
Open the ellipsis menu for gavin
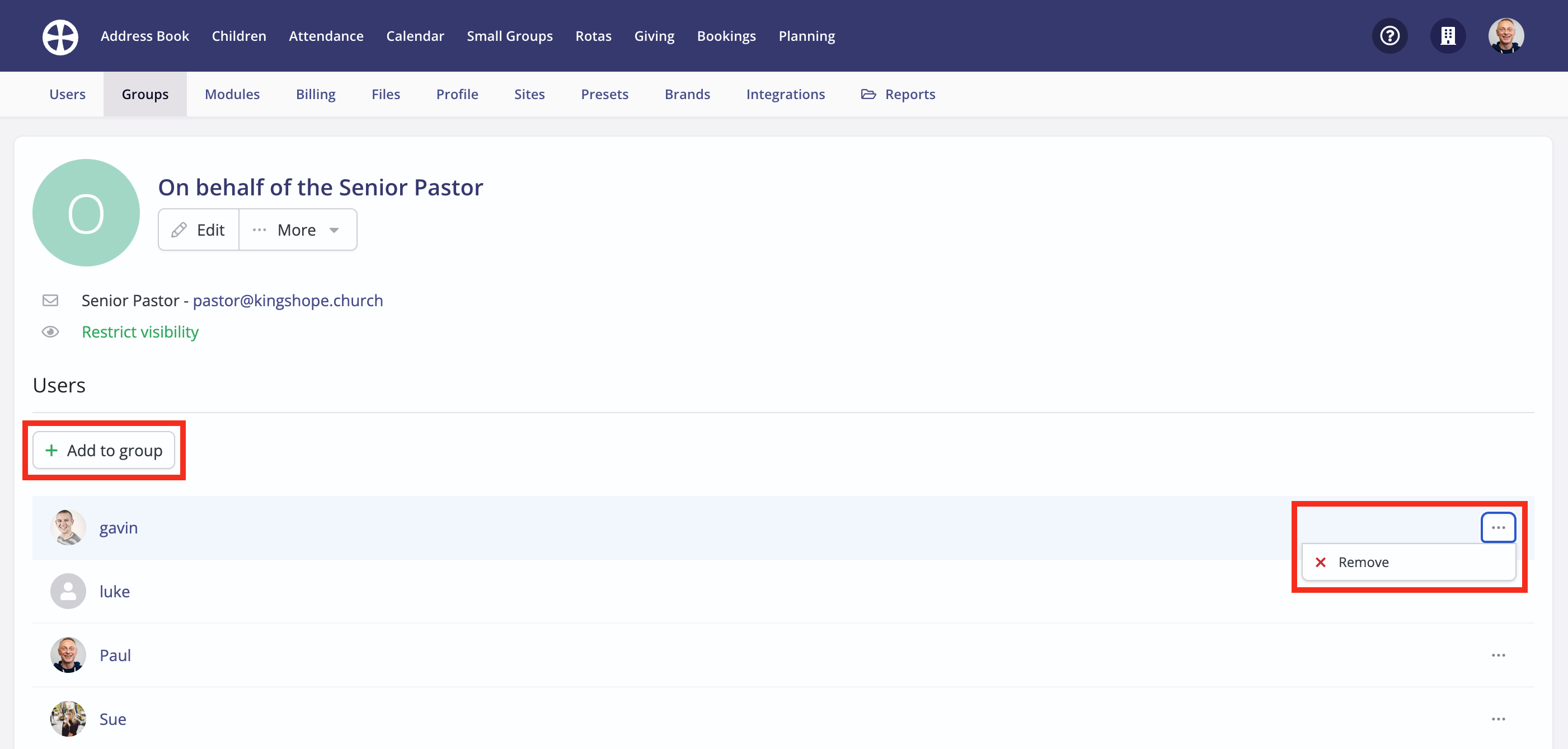click(1498, 527)
